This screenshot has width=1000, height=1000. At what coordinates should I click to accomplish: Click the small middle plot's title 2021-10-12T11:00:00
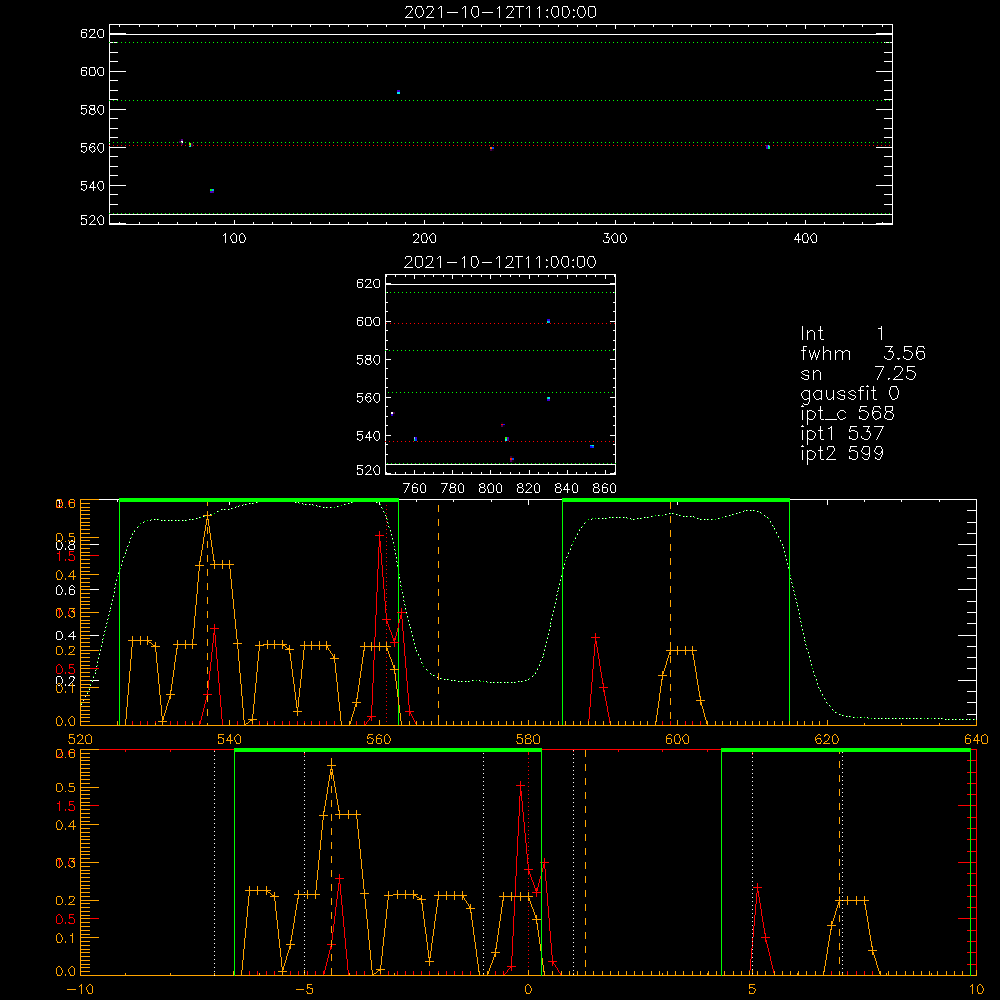click(x=501, y=262)
